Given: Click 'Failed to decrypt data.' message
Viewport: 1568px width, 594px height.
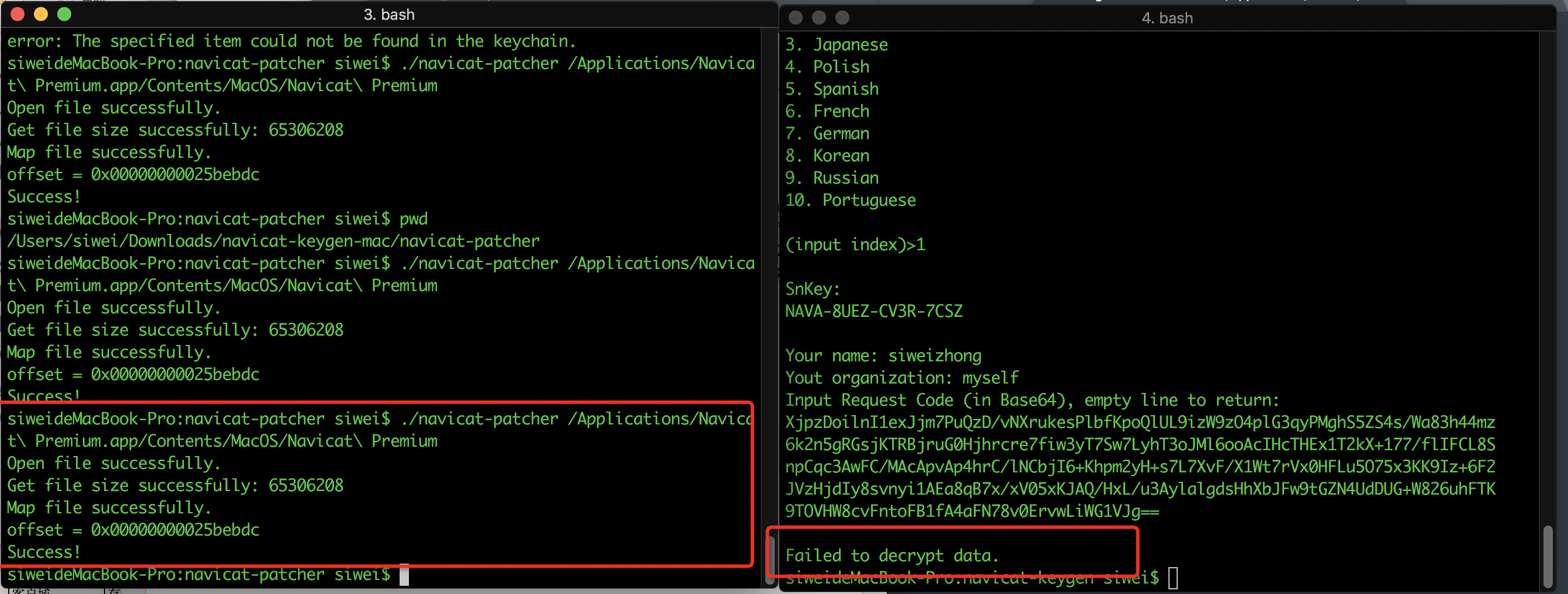Looking at the screenshot, I should tap(891, 556).
